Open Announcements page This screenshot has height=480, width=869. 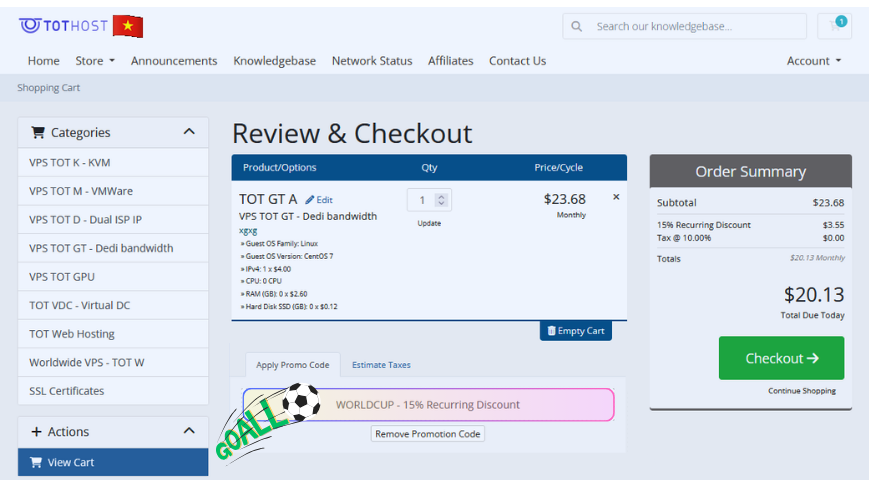pos(174,61)
